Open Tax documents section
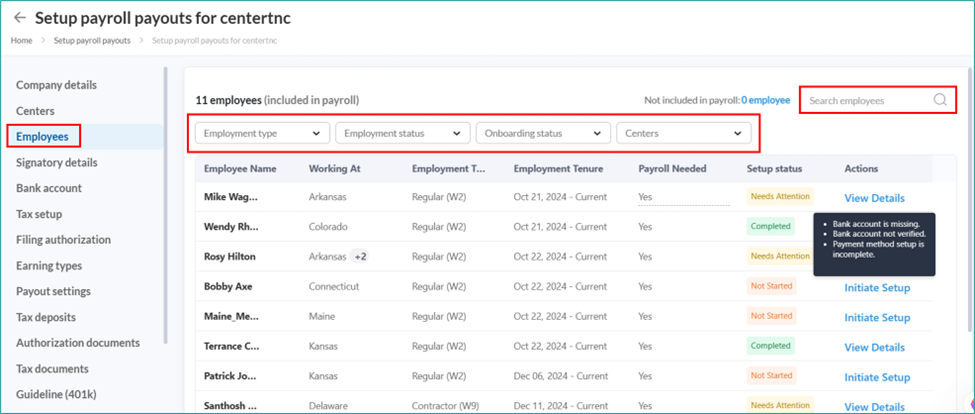This screenshot has width=975, height=414. [x=52, y=369]
